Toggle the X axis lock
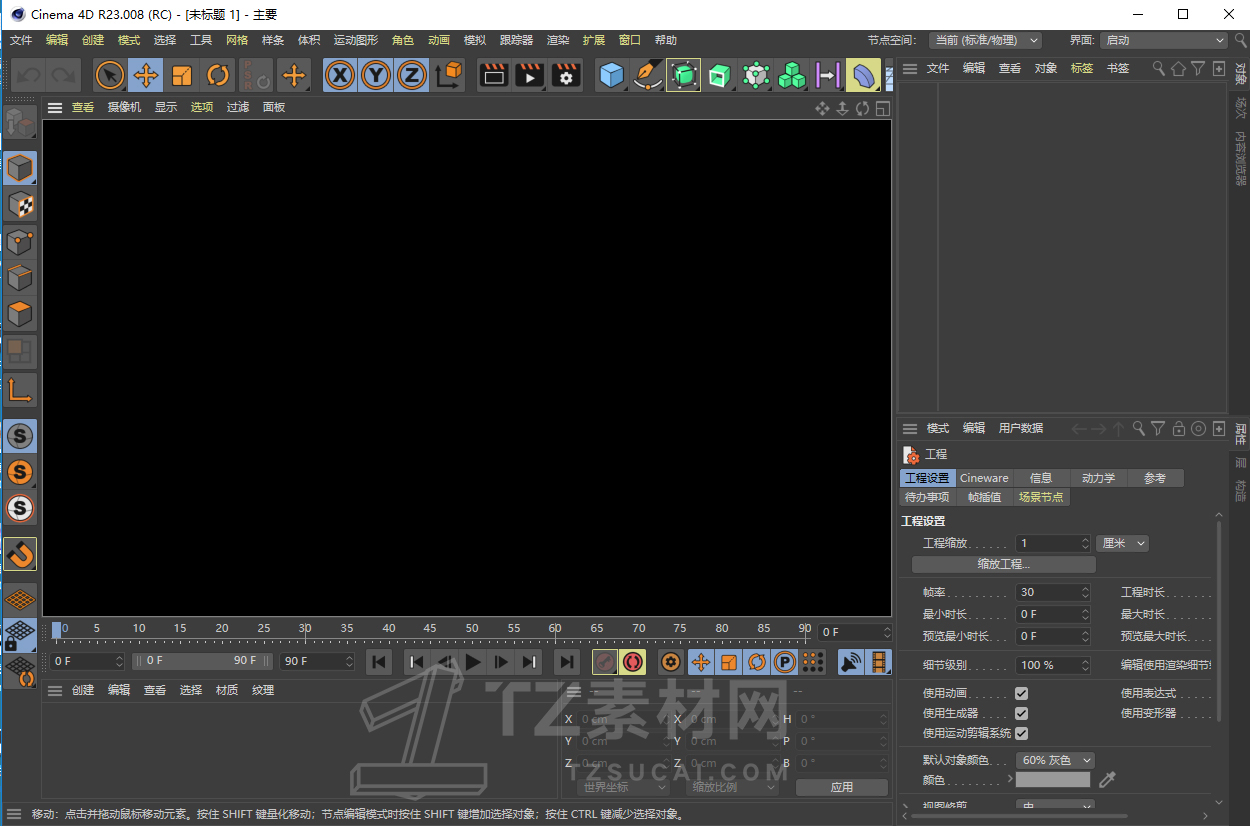 coord(340,75)
